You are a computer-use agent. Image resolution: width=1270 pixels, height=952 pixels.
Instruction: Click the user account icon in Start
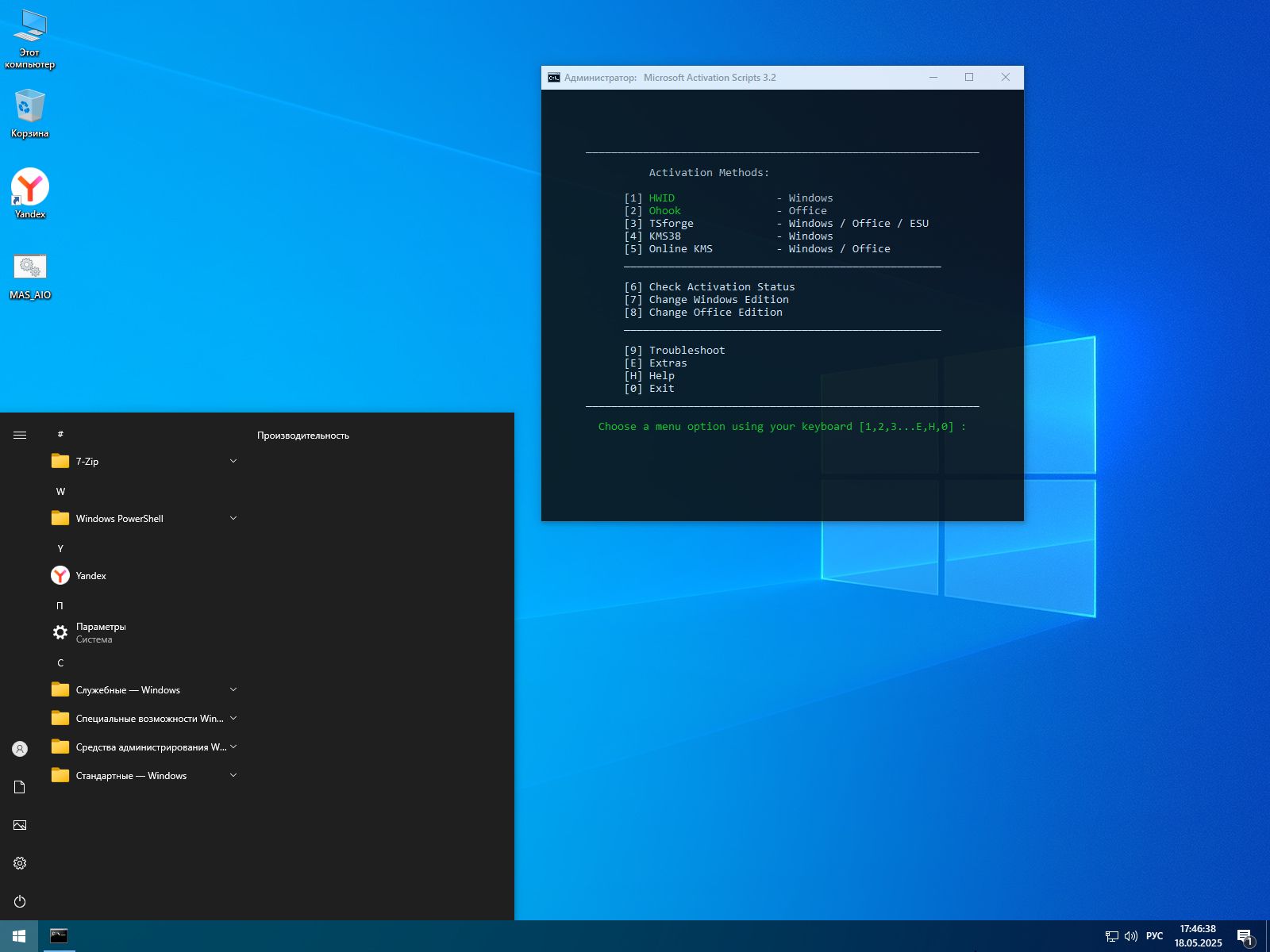click(x=20, y=749)
